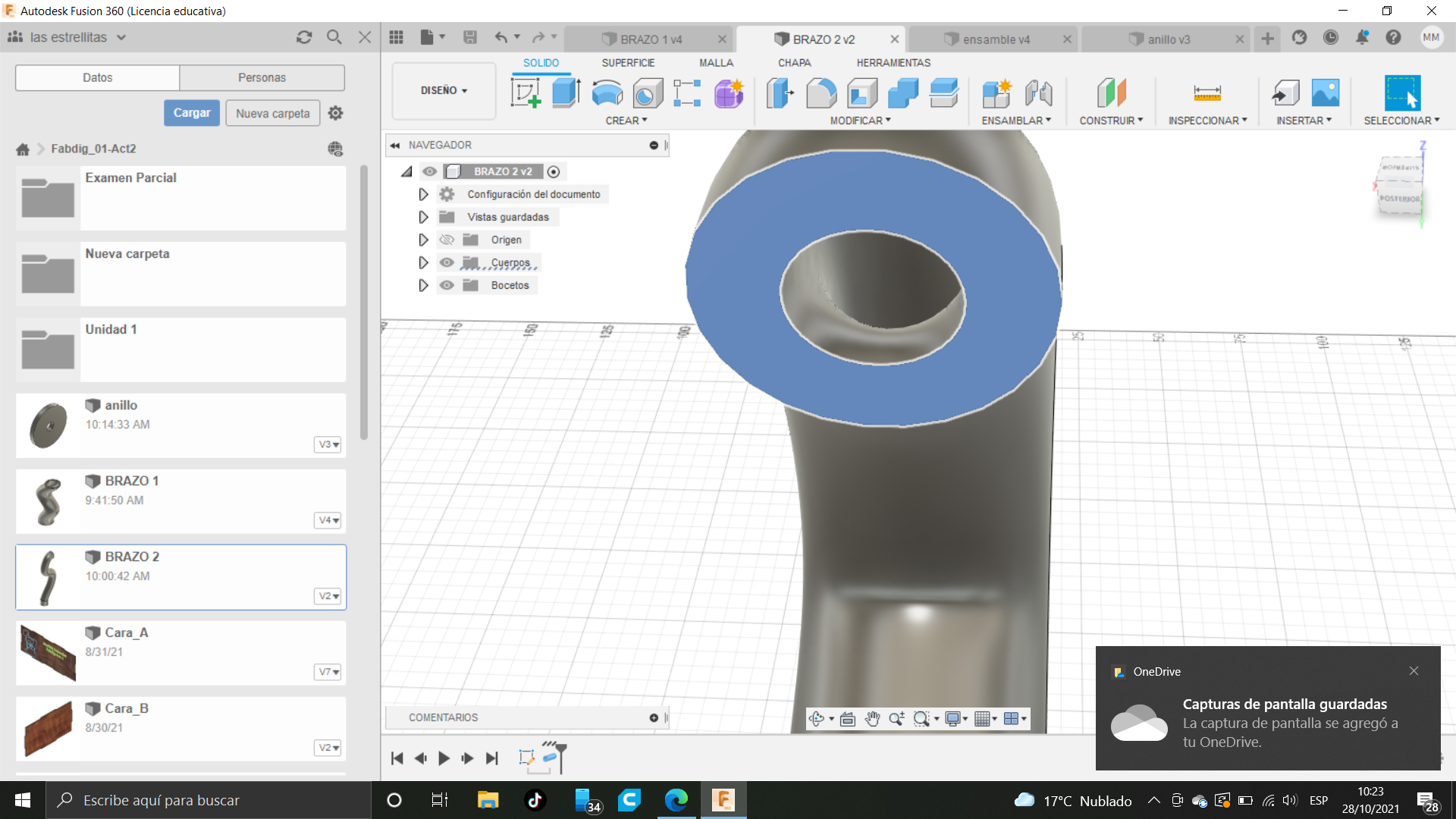Switch to the SUPERFICIE ribbon tab

[628, 63]
